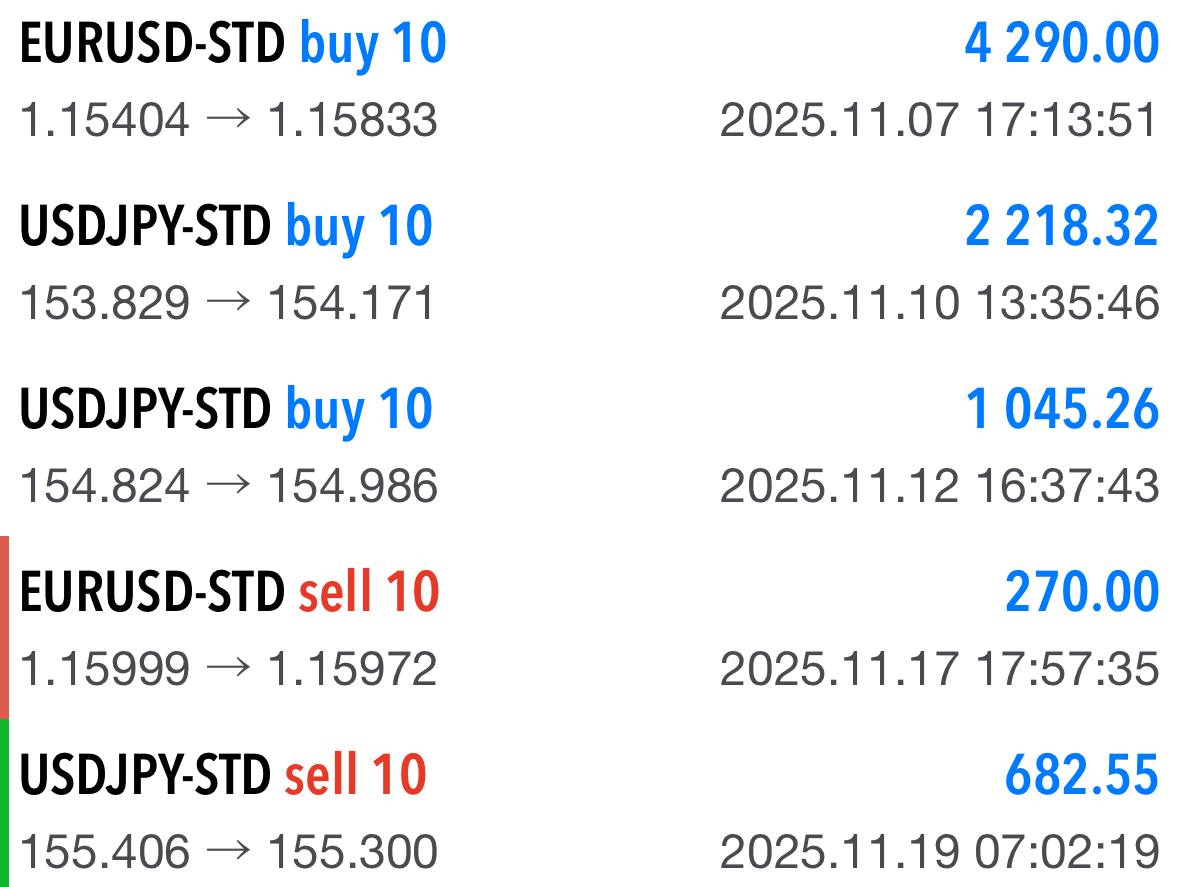Select the 4 290.00 profit value

pos(1062,44)
